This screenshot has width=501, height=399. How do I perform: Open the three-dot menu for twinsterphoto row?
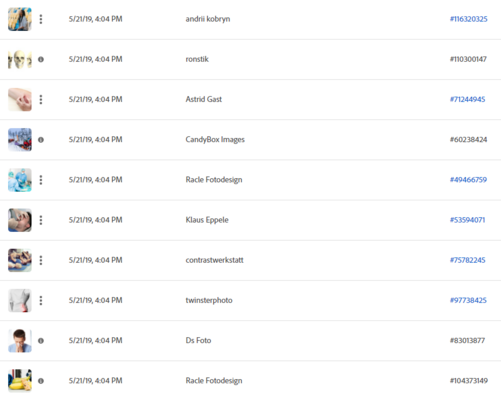41,300
